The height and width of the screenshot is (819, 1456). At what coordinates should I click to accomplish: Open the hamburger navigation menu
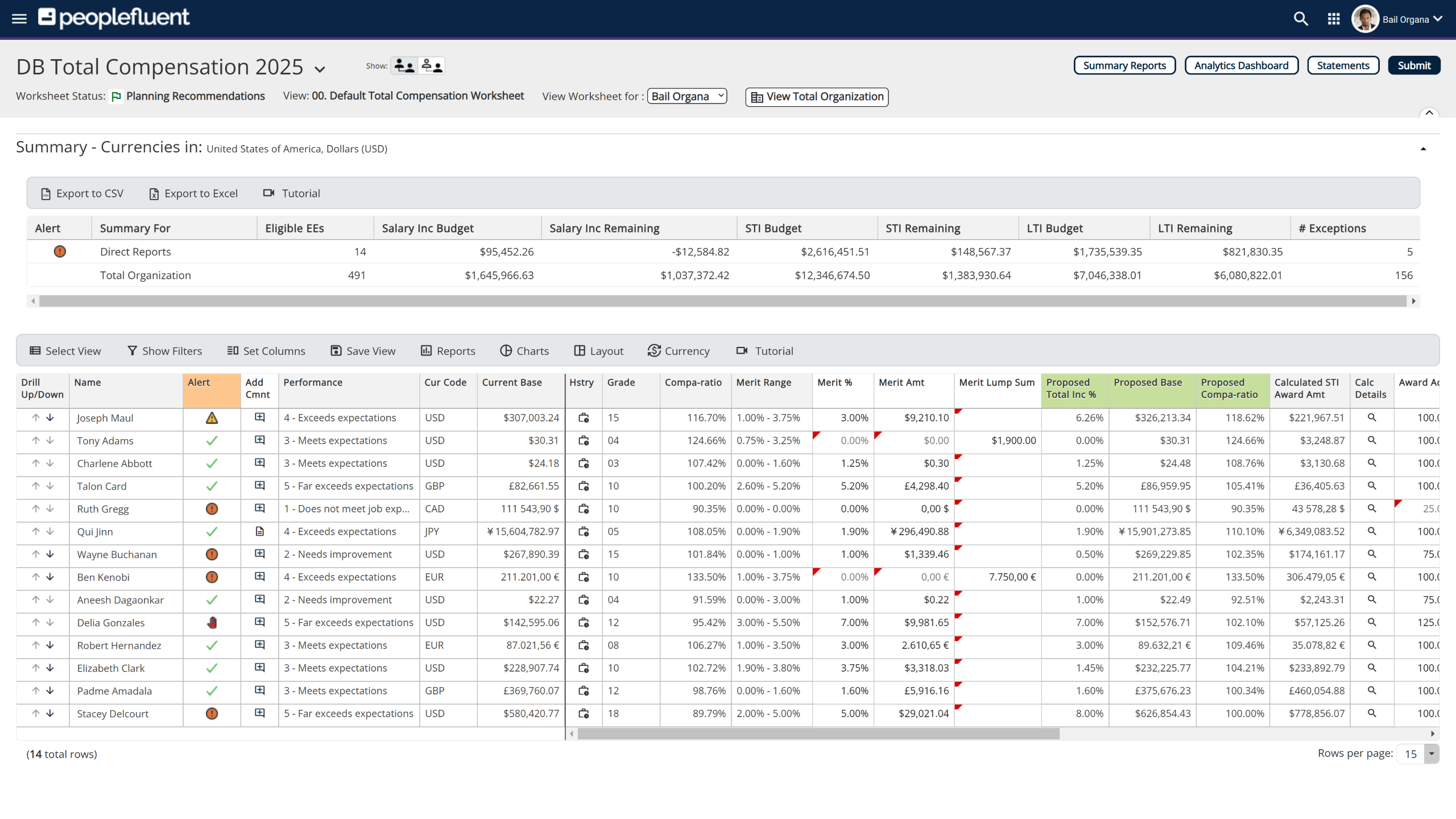tap(19, 19)
